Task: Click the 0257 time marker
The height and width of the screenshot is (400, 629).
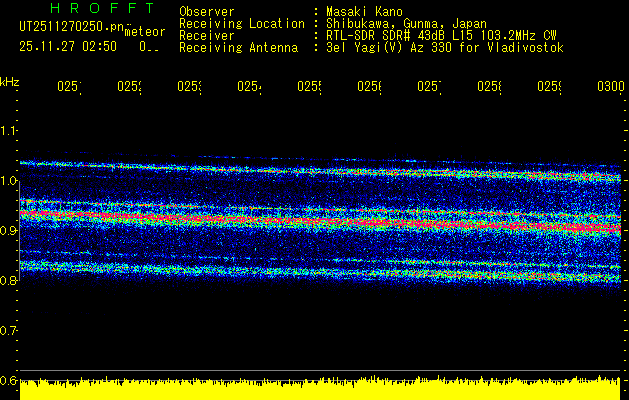Action: (429, 86)
